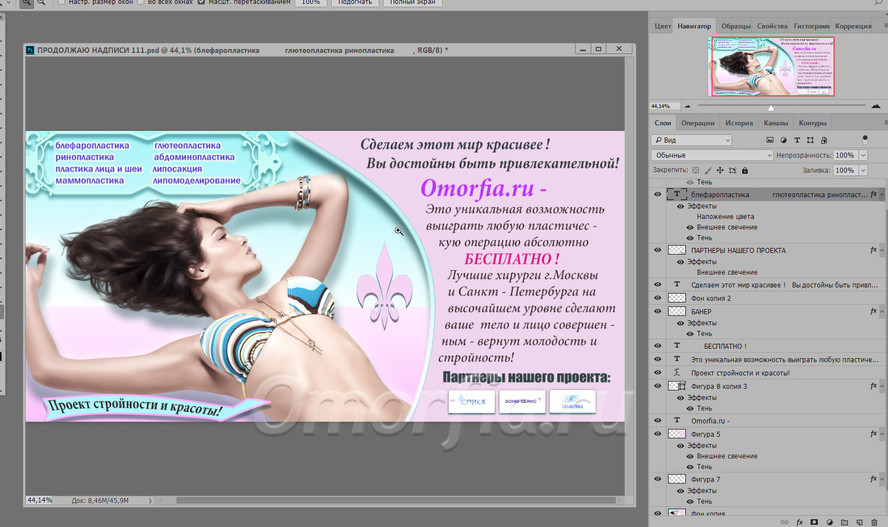Hide the Фигура 7 layer
Viewport: 888px width, 527px height.
pos(658,479)
